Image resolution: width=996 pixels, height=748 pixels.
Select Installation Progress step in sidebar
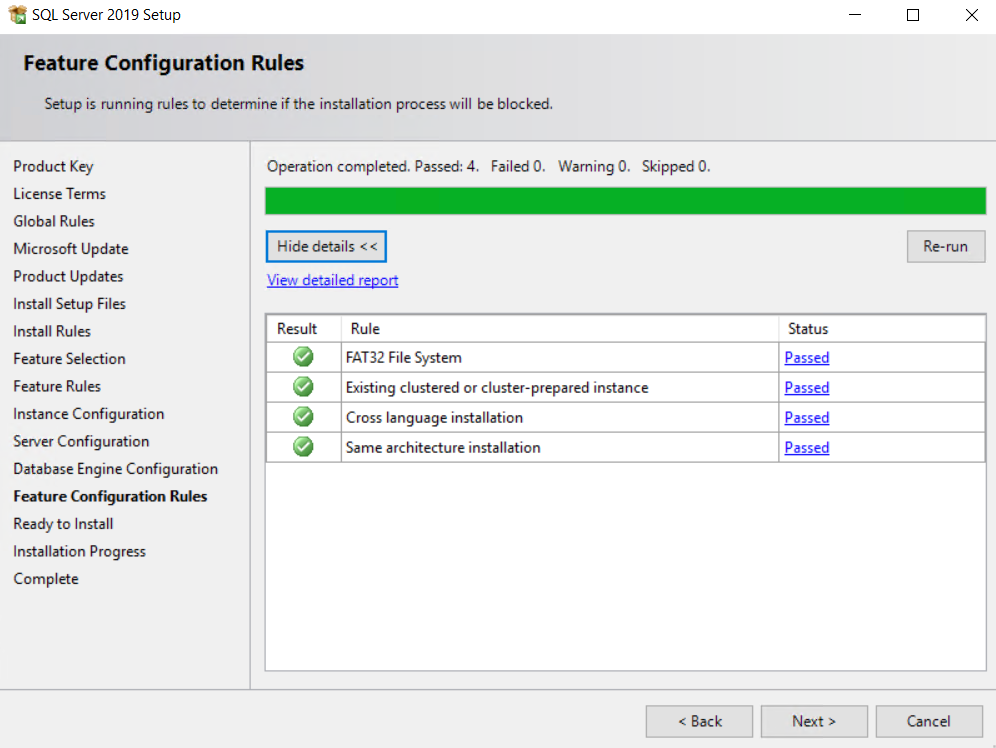(79, 551)
